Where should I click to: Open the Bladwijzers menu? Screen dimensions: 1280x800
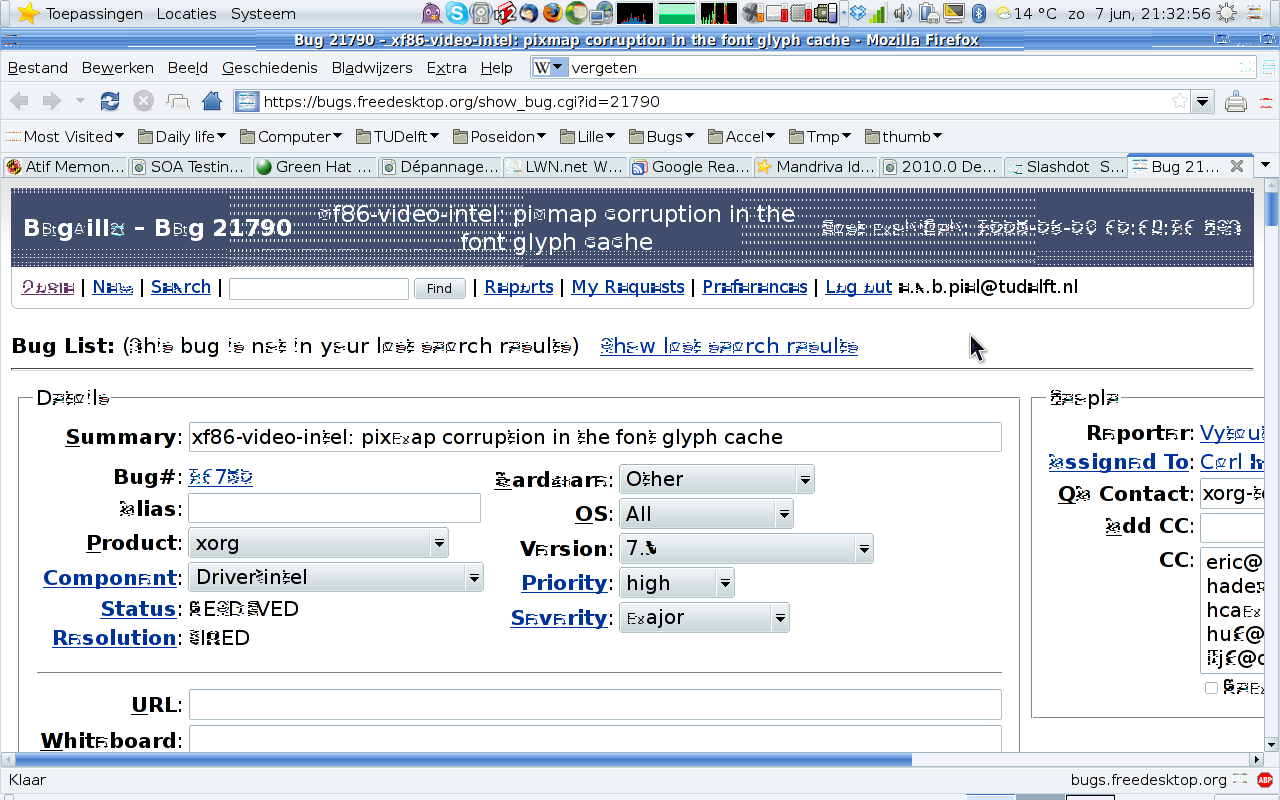pos(371,68)
